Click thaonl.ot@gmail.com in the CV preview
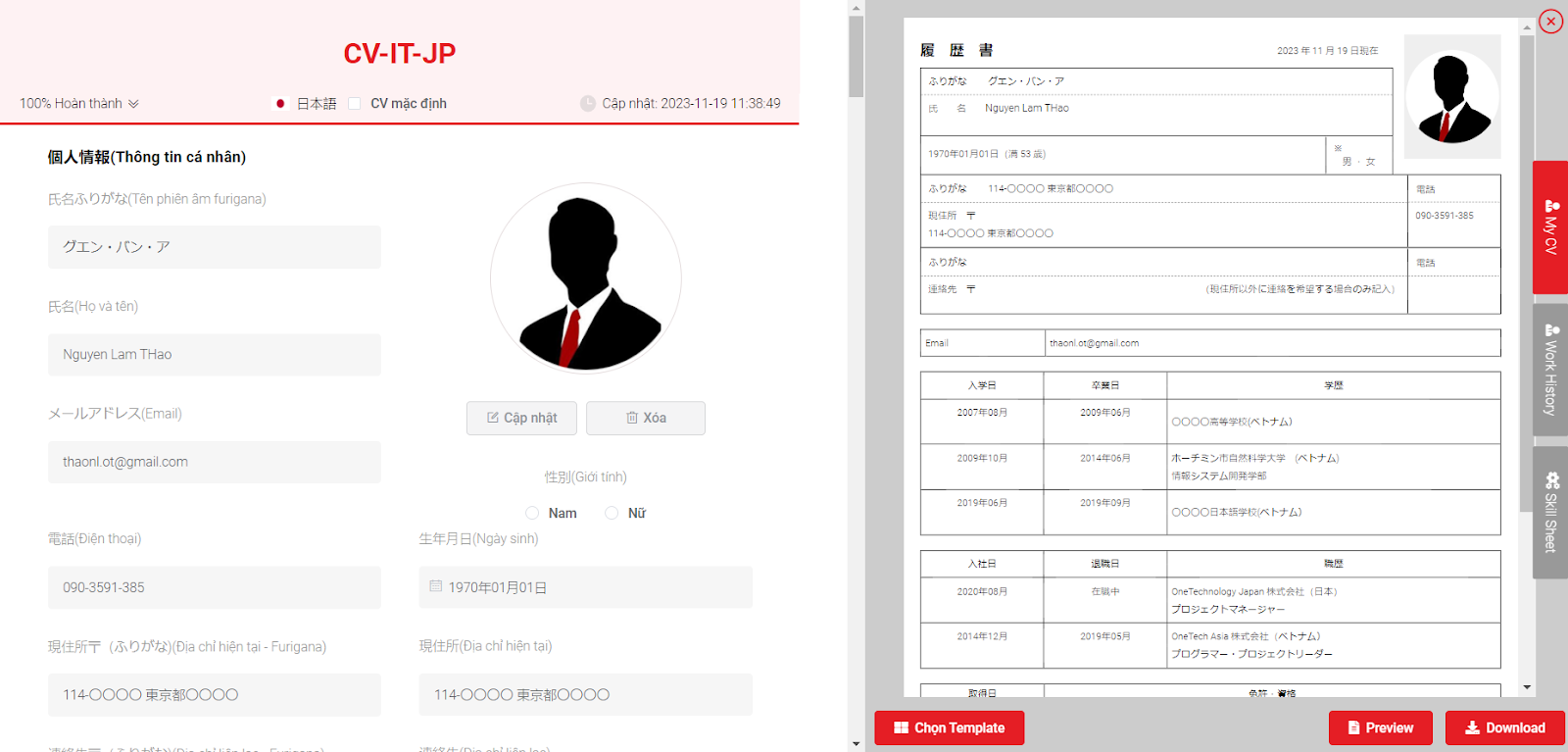1568x752 pixels. tap(1094, 343)
